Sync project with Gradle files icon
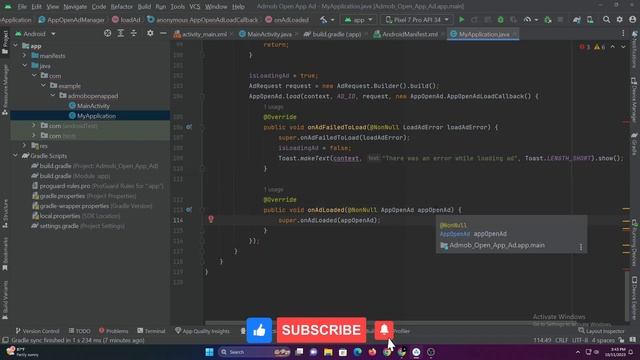 (577, 20)
